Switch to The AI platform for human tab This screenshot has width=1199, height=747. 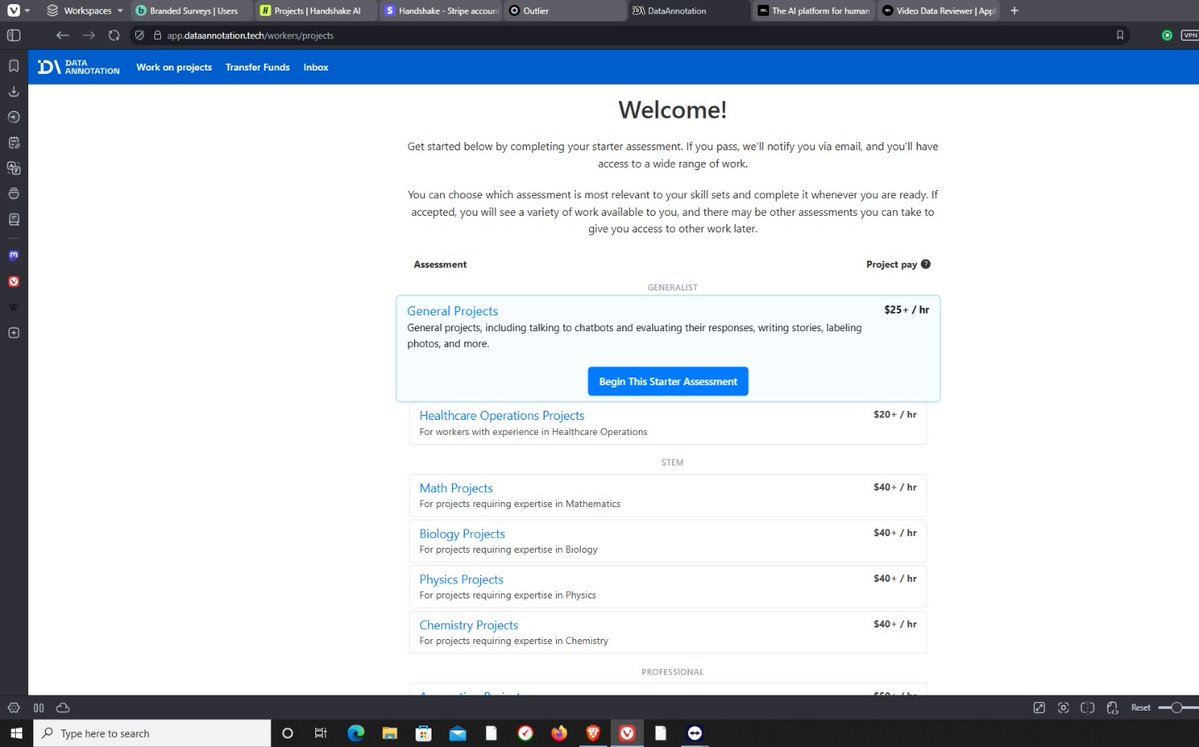coord(814,11)
